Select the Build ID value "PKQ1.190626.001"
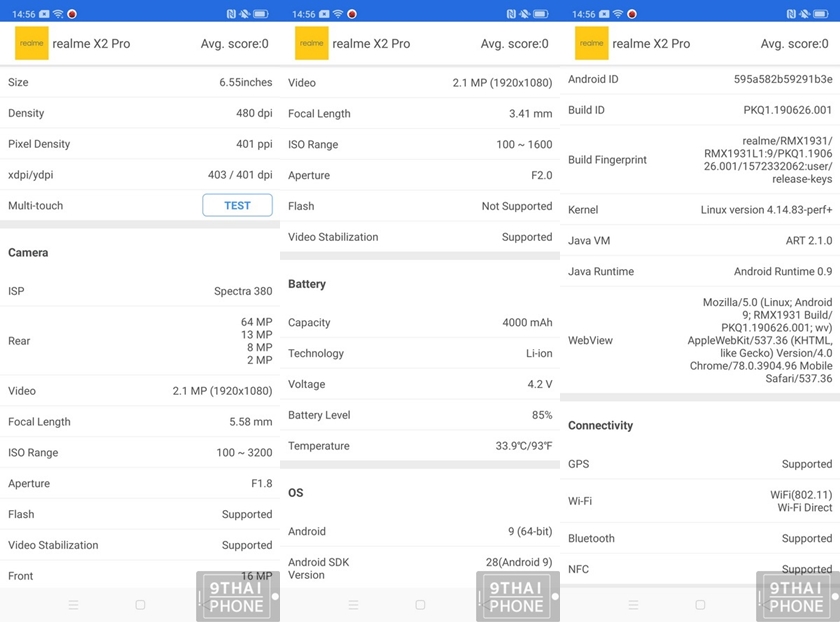The width and height of the screenshot is (840, 622). pyautogui.click(x=788, y=110)
